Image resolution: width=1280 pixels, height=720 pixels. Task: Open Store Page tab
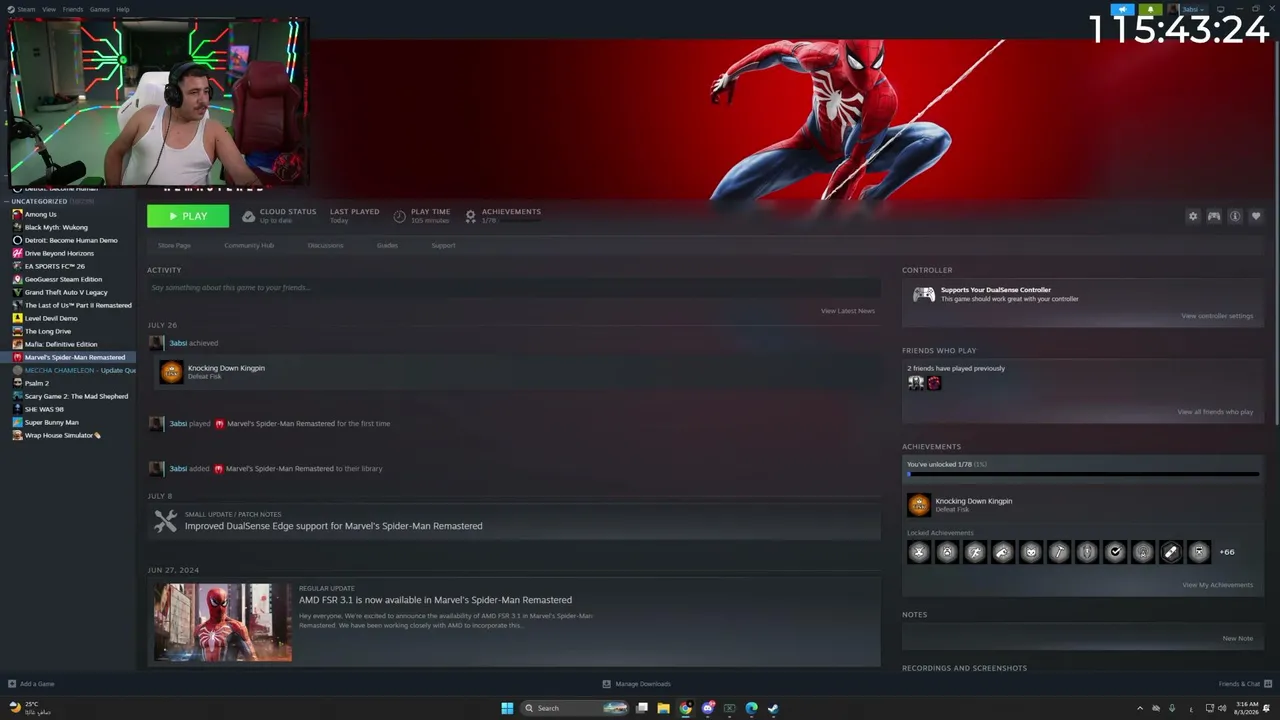(174, 245)
